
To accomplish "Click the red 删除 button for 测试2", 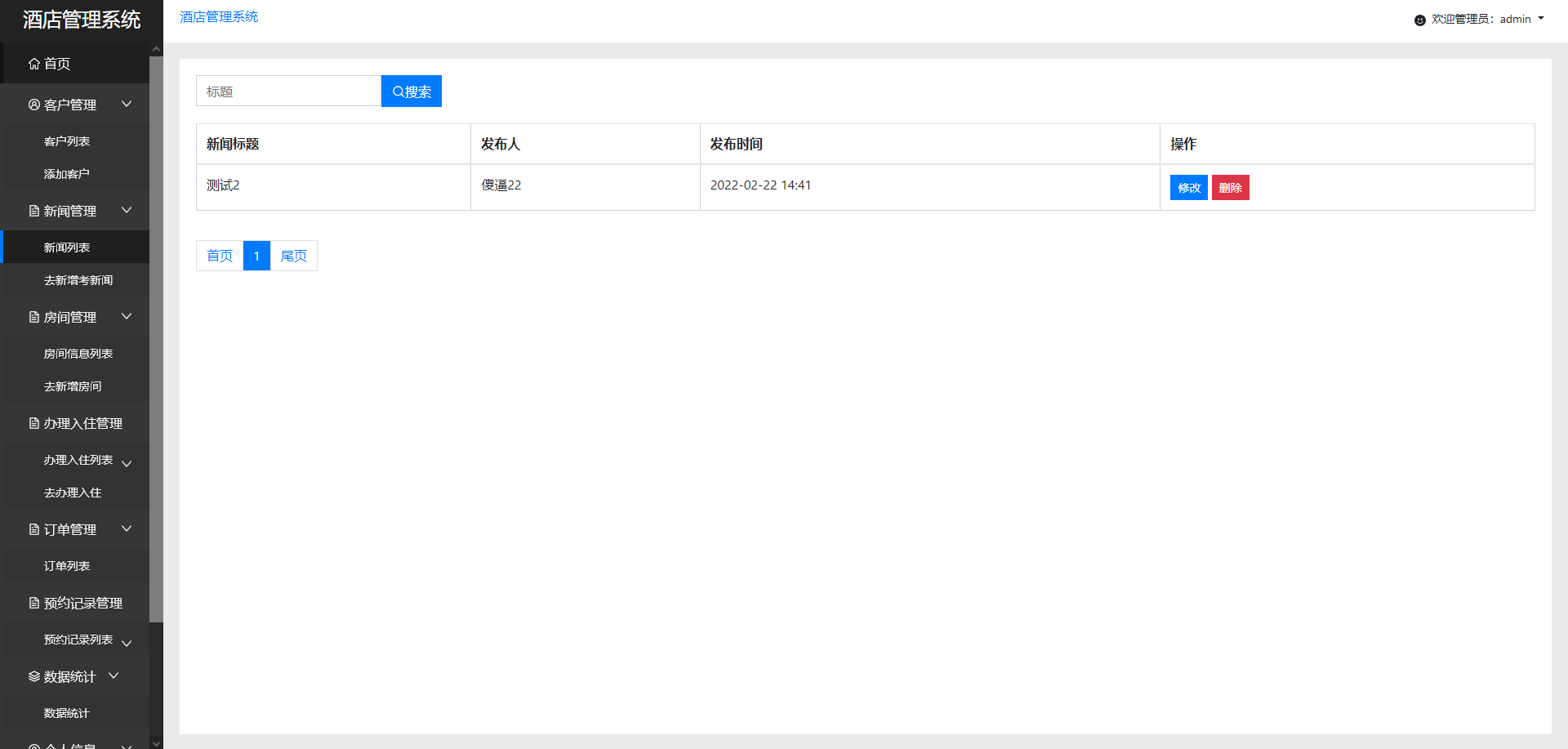I will [x=1230, y=188].
